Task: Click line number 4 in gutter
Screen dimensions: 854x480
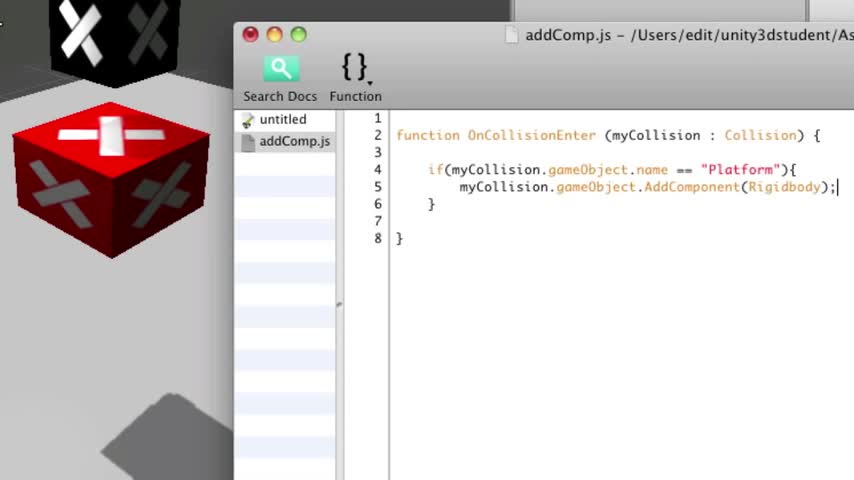Action: [x=377, y=169]
